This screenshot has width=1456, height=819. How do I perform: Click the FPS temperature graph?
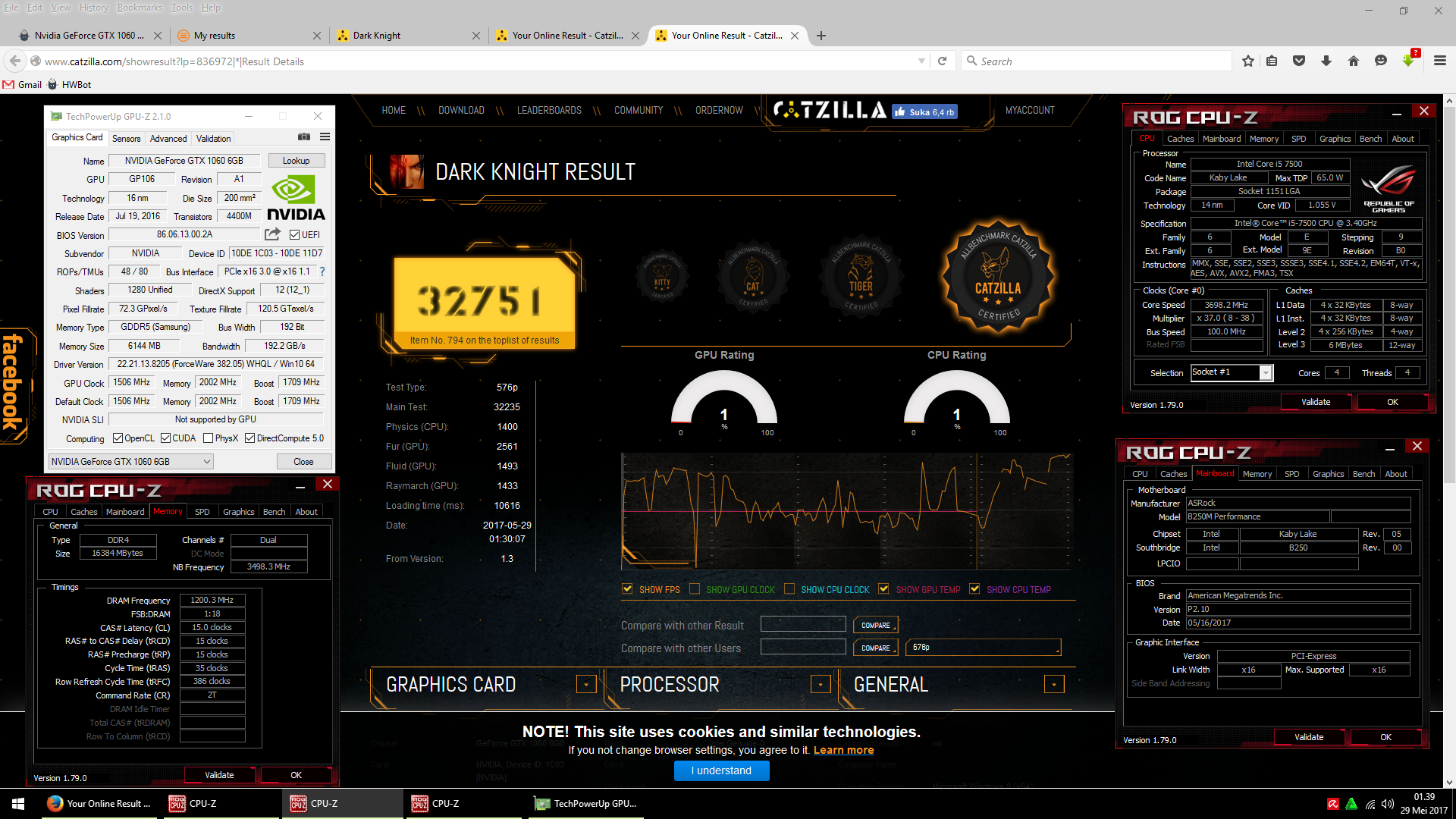[846, 511]
